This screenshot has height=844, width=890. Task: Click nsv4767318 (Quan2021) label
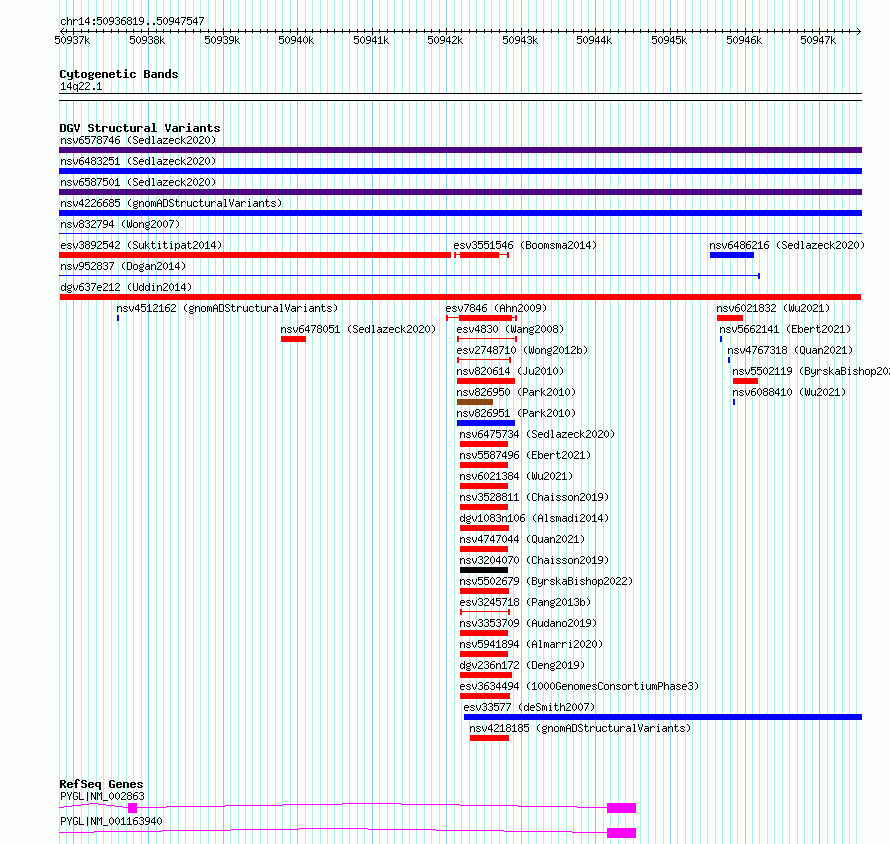click(x=790, y=350)
